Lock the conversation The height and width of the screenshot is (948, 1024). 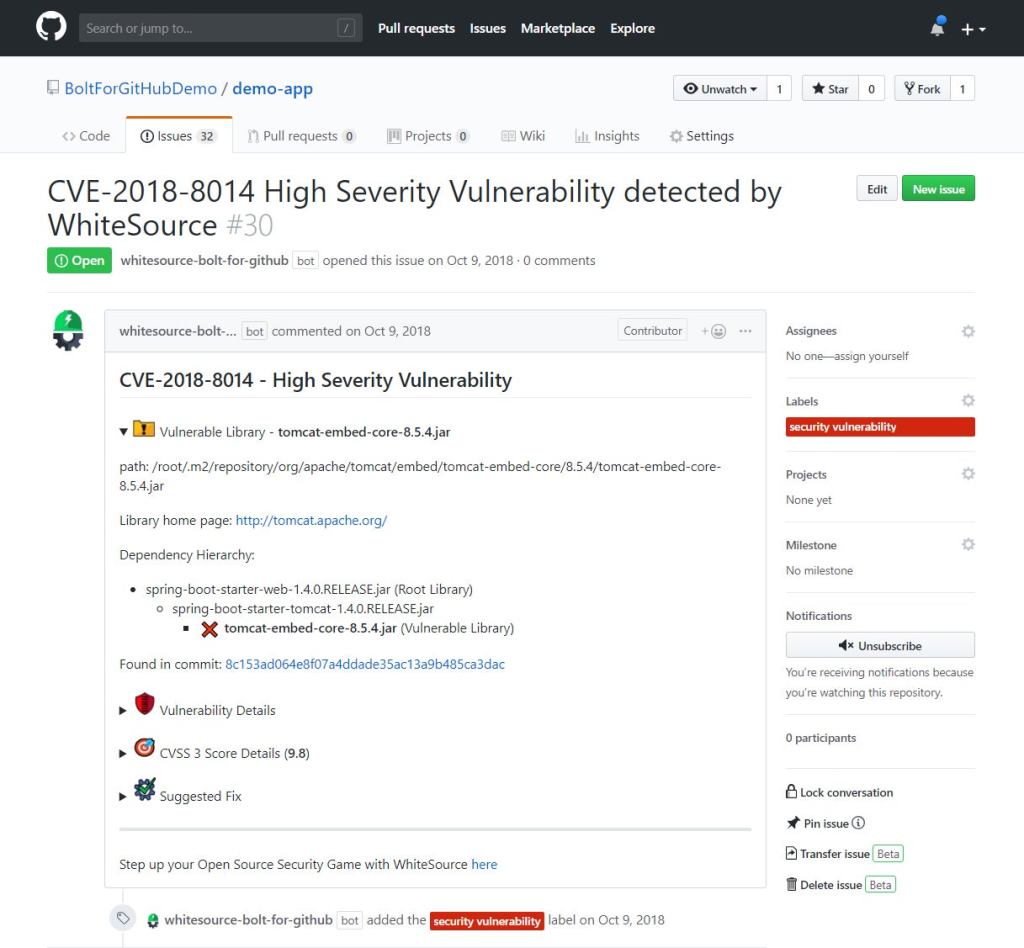point(843,791)
